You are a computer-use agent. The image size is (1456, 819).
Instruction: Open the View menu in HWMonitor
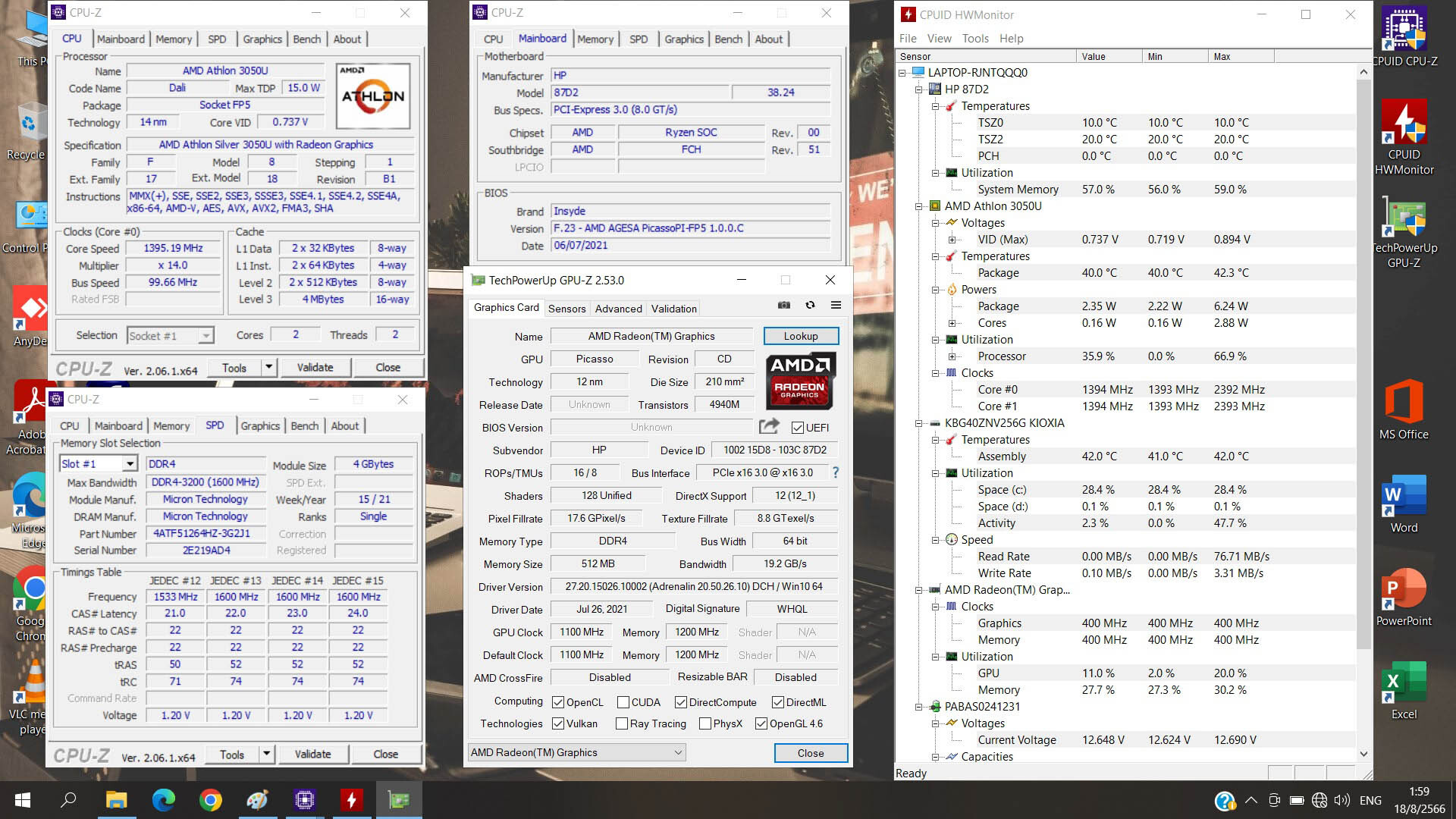(939, 39)
